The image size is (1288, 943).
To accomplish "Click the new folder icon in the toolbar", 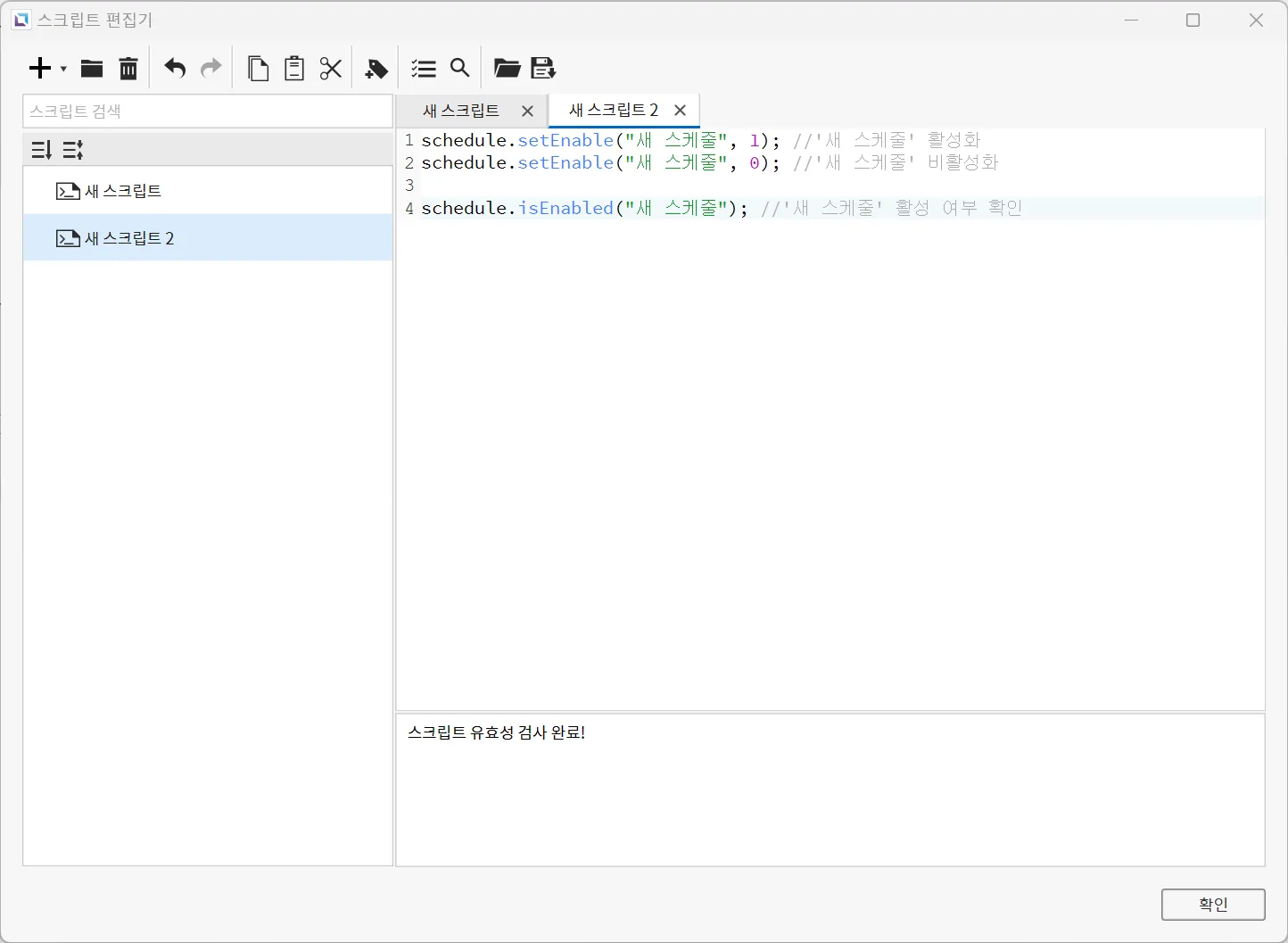I will coord(92,69).
